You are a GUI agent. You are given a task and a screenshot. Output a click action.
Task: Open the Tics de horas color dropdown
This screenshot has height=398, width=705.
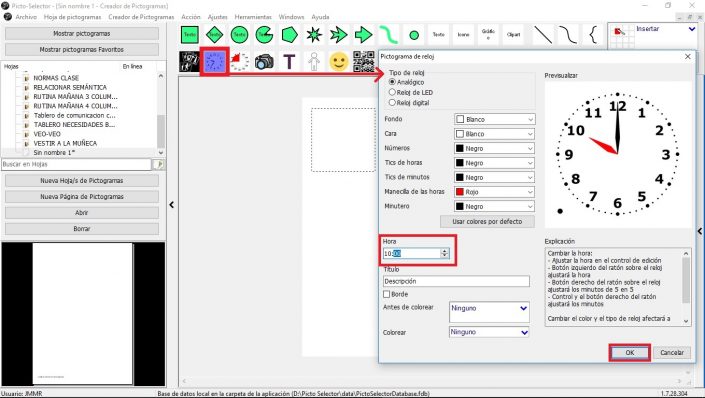495,163
